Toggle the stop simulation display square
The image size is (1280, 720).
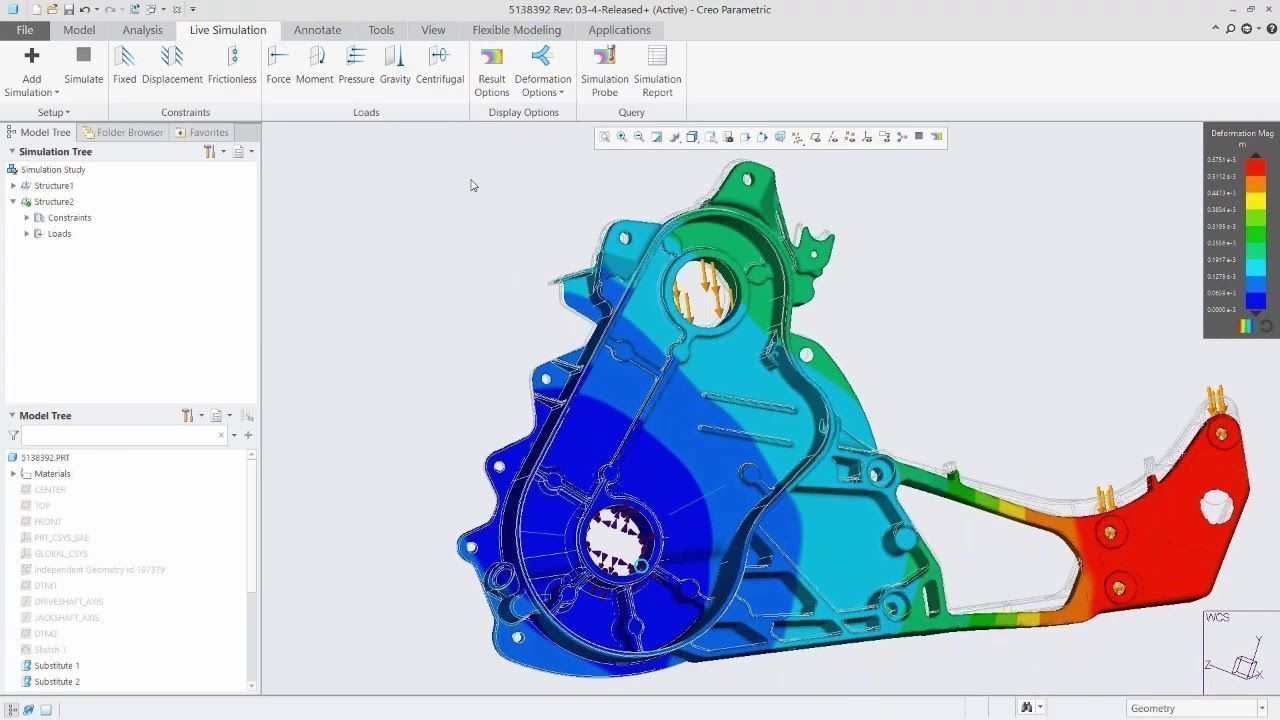pyautogui.click(x=919, y=137)
